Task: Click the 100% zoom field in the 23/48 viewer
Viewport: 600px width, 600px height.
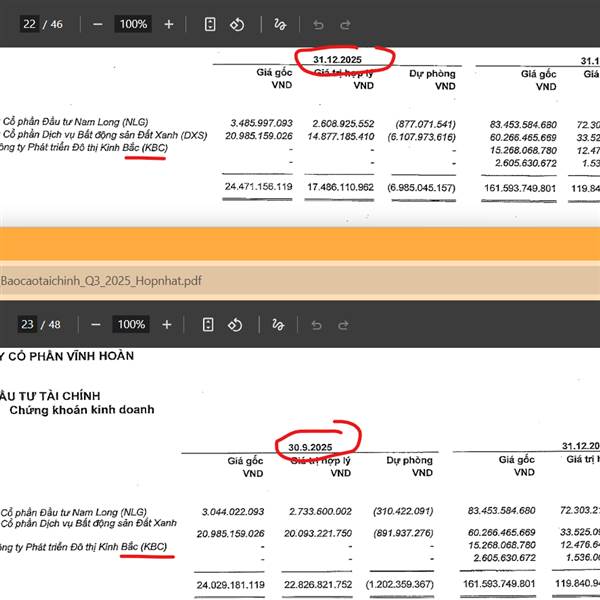Action: (x=132, y=324)
